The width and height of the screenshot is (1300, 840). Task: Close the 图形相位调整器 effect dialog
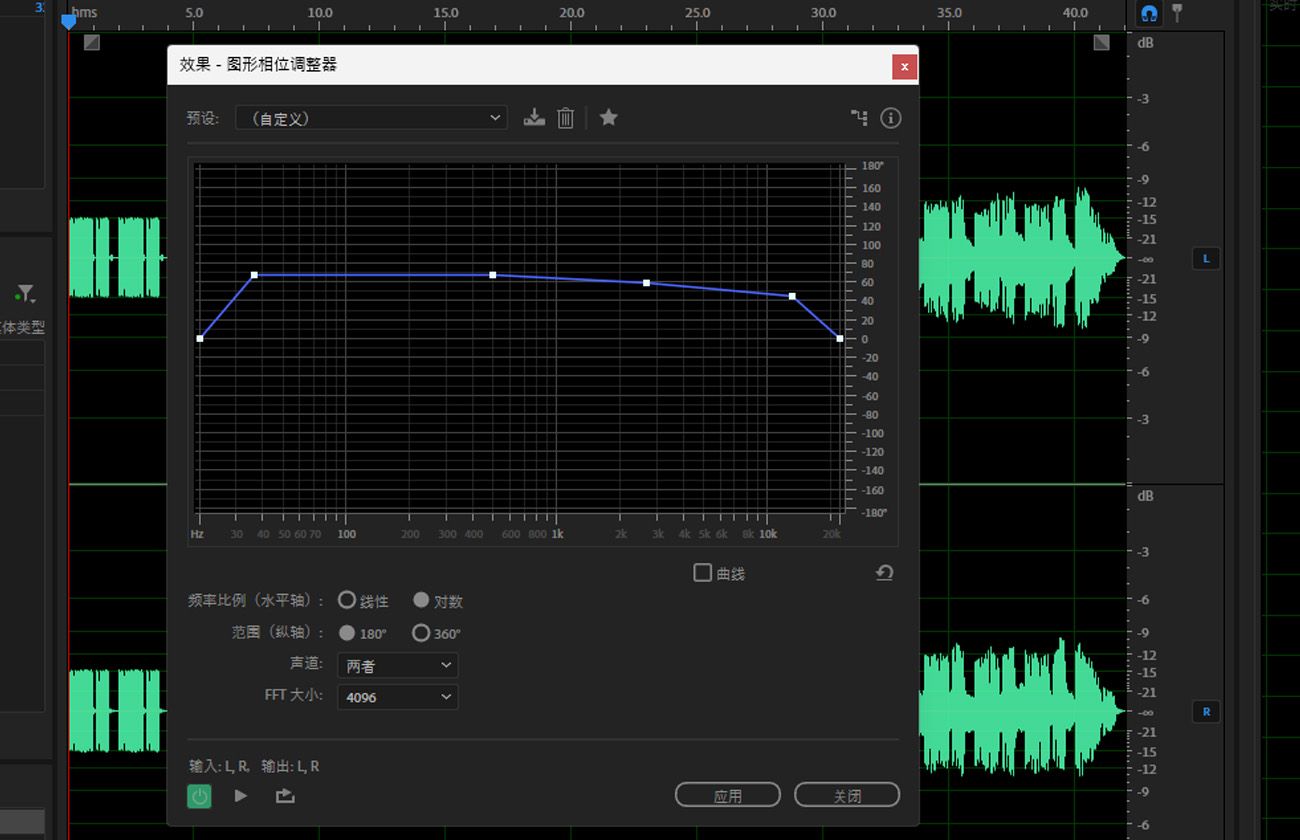[x=904, y=67]
